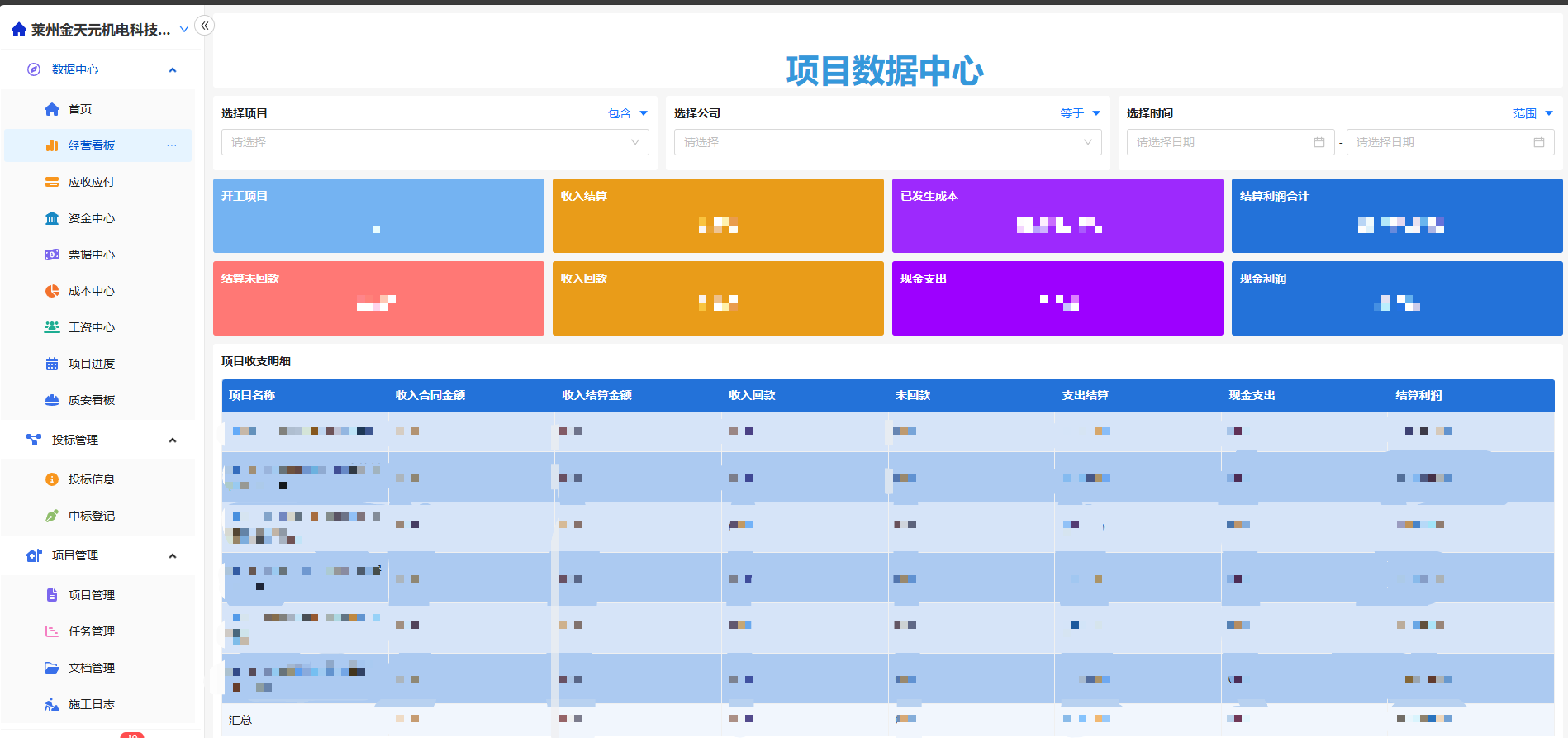The height and width of the screenshot is (738, 1568).
Task: Open the 资金中心 bank icon
Action: (52, 218)
